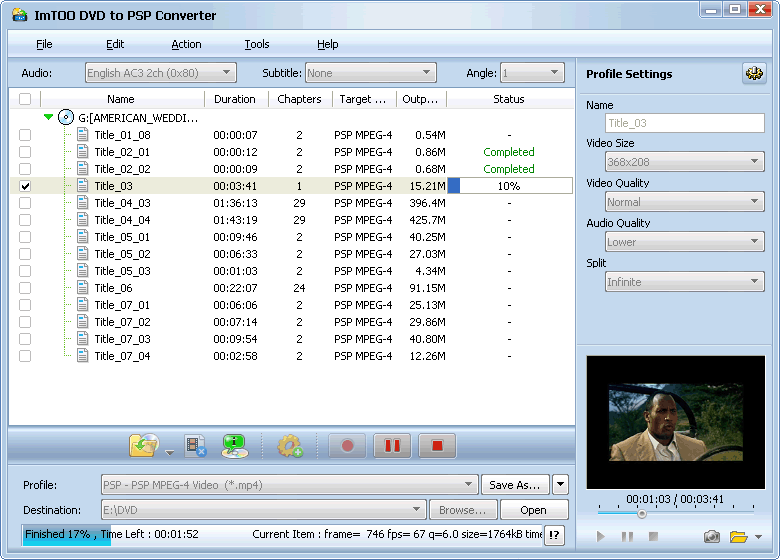Open snapshot folder icon in preview
The height and width of the screenshot is (560, 780).
coord(739,537)
